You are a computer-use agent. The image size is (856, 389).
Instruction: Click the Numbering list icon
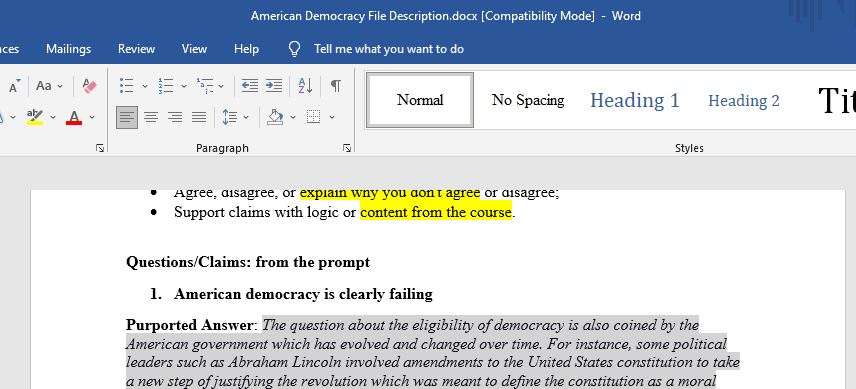coord(165,86)
